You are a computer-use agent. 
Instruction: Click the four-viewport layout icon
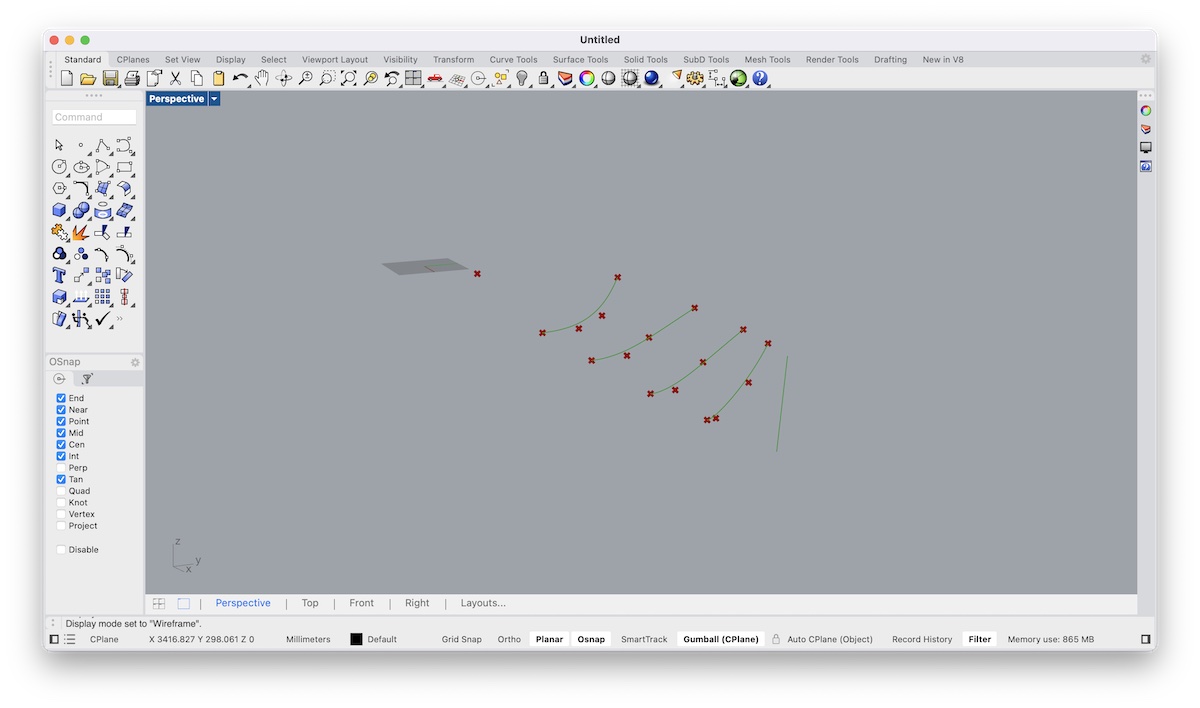coord(413,78)
